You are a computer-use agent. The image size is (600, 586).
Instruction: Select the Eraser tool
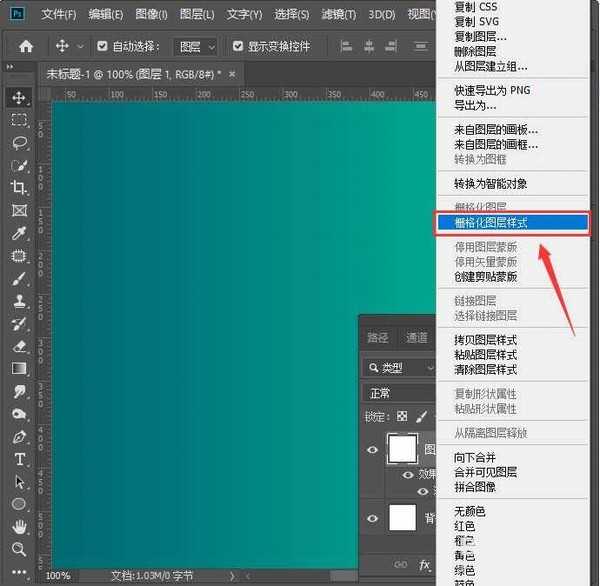tap(18, 346)
